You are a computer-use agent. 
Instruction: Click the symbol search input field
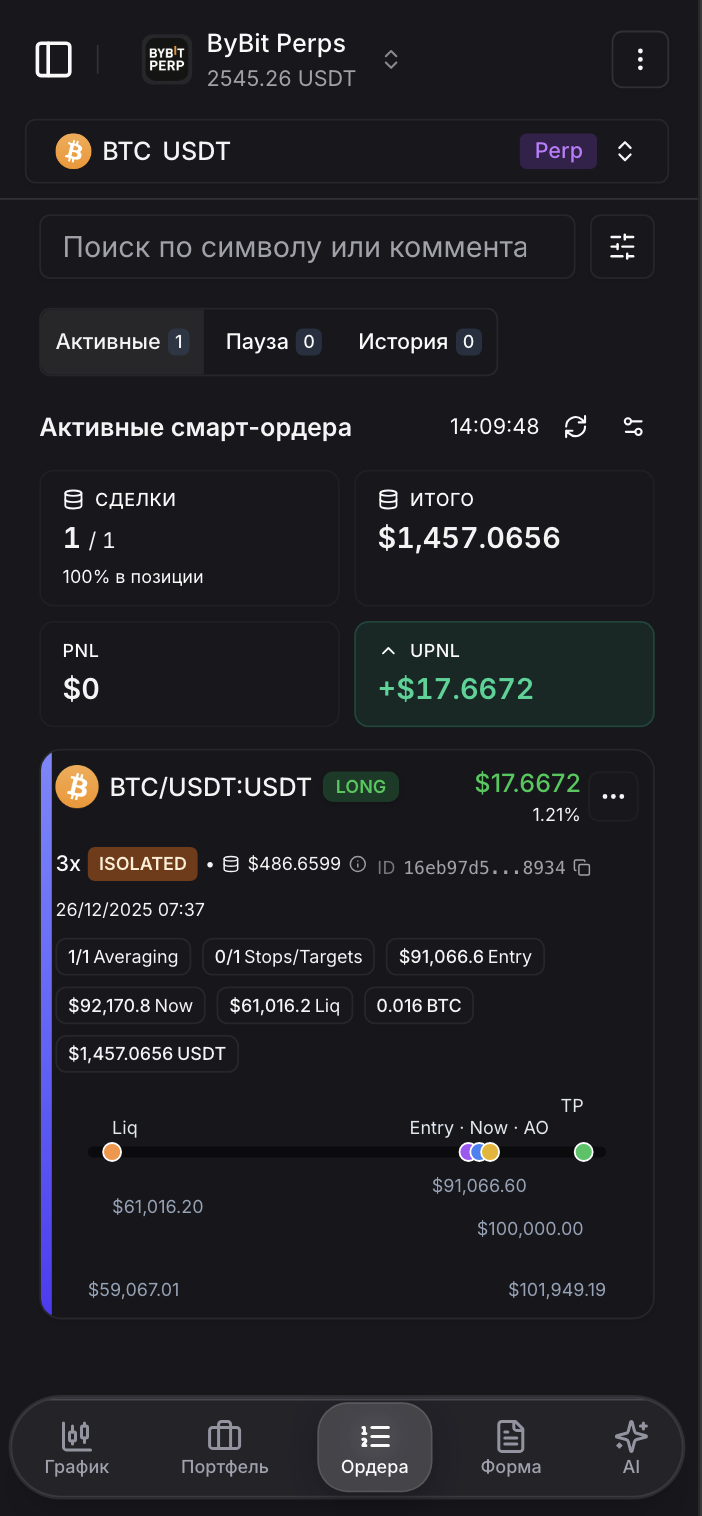point(306,246)
